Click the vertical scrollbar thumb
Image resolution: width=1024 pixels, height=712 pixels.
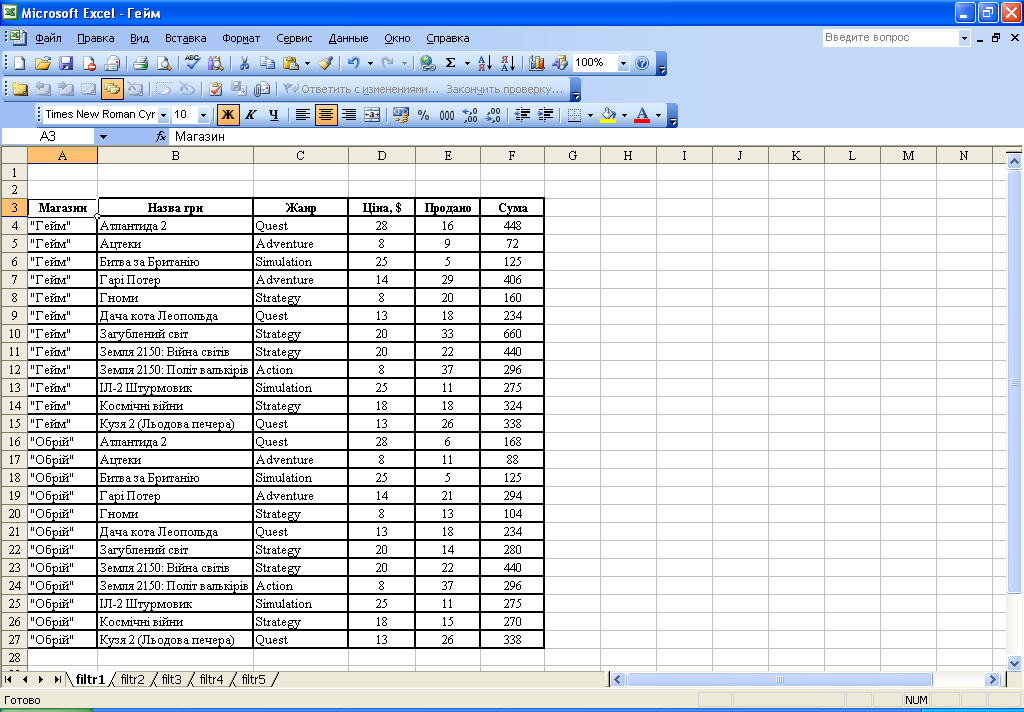[1014, 381]
